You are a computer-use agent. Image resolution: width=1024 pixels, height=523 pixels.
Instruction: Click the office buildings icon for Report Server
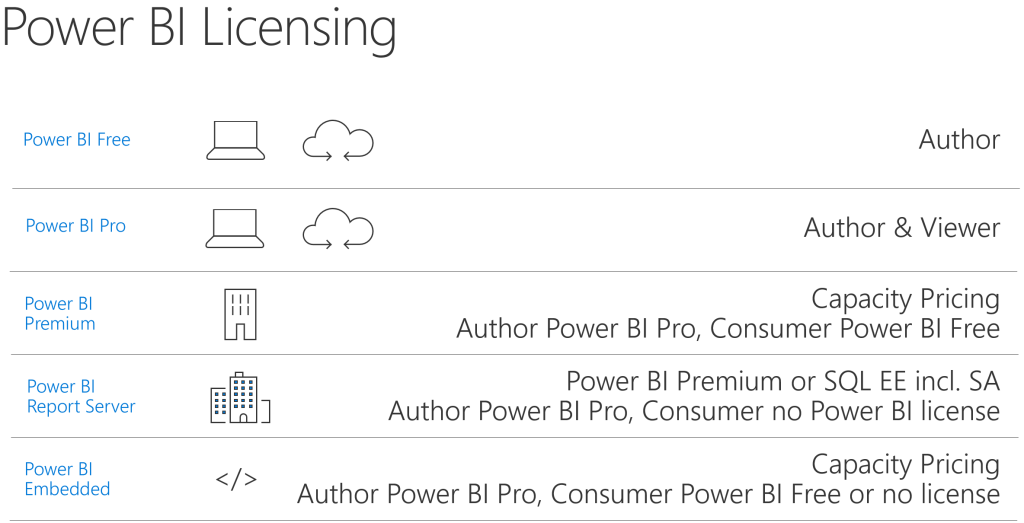240,397
